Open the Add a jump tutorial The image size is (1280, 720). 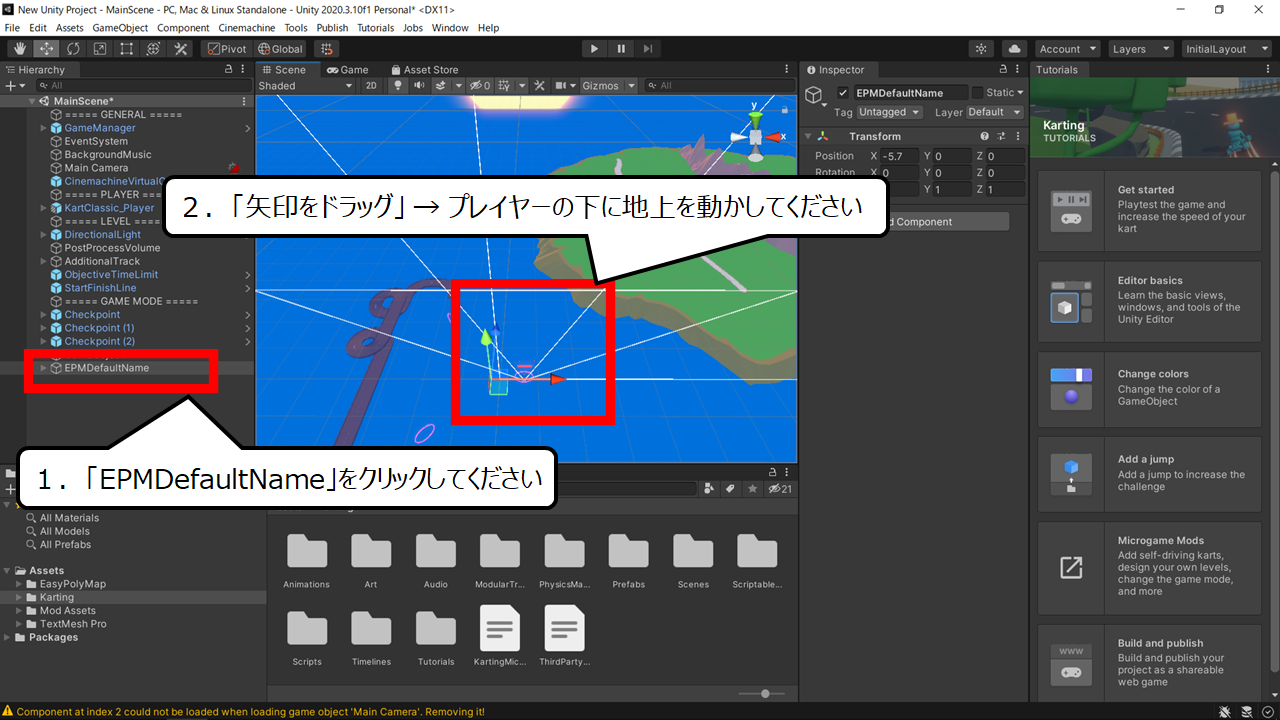coord(1154,473)
